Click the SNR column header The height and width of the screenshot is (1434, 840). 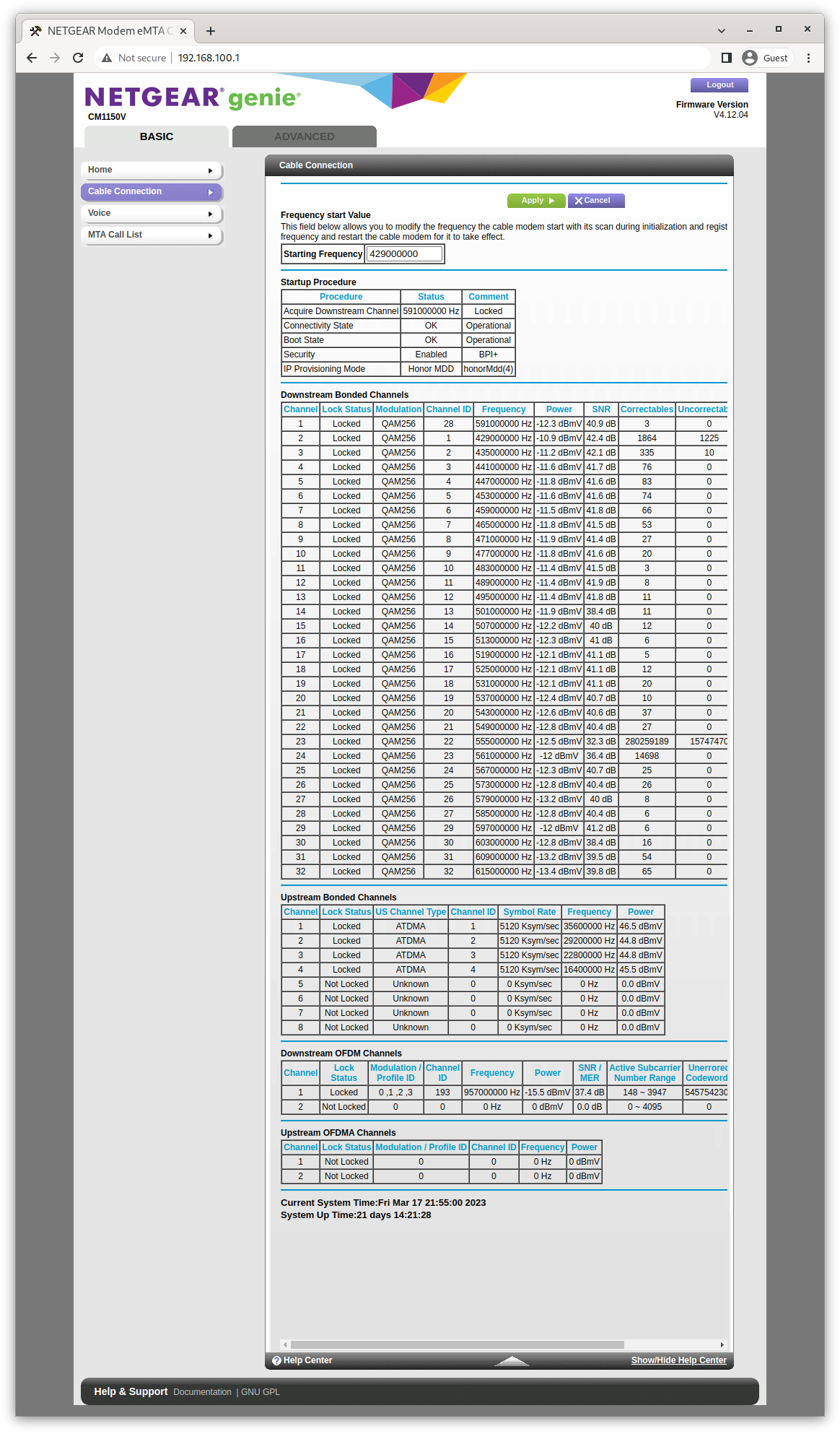coord(601,409)
